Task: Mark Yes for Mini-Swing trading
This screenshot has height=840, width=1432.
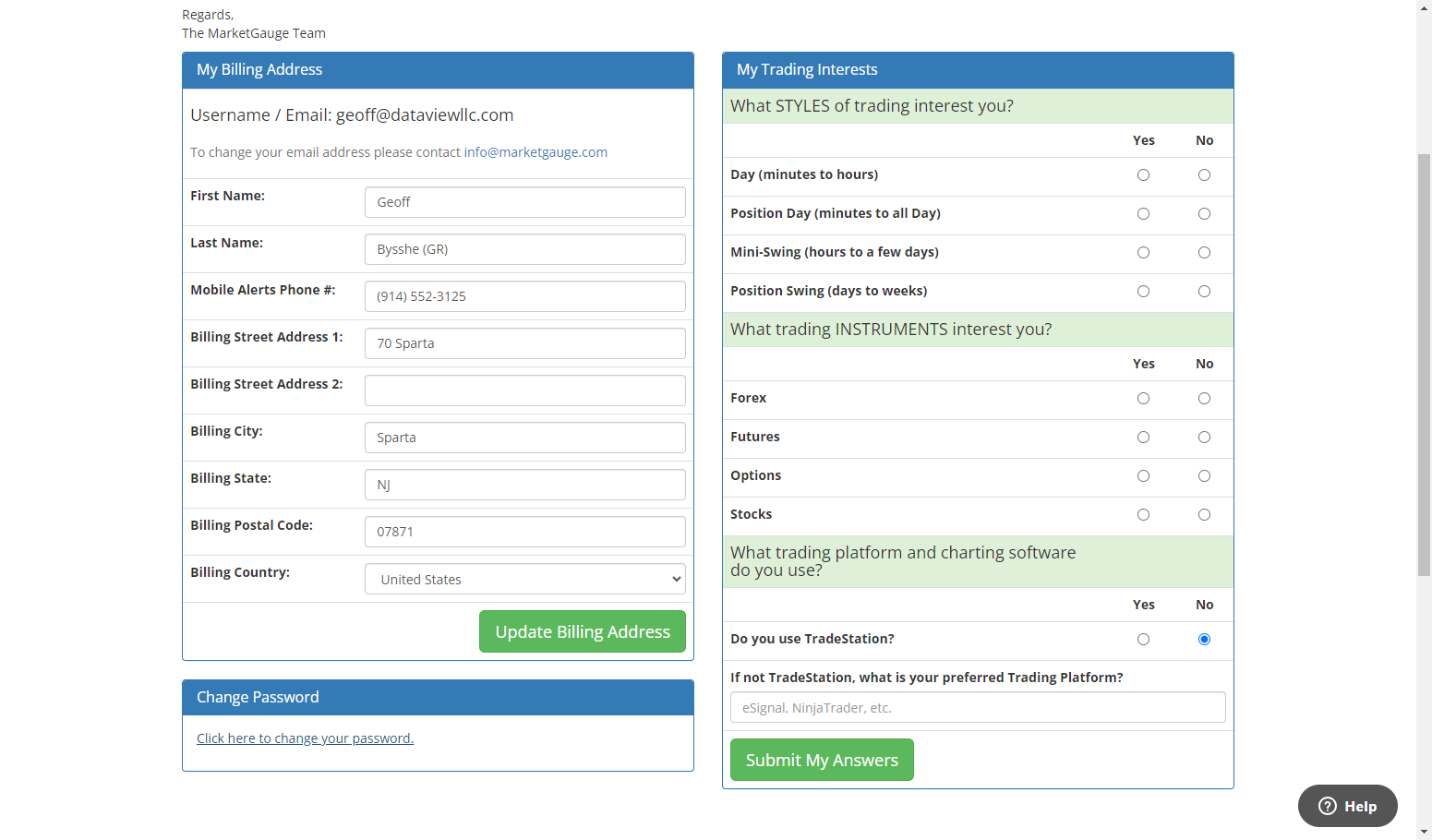Action: click(1143, 253)
